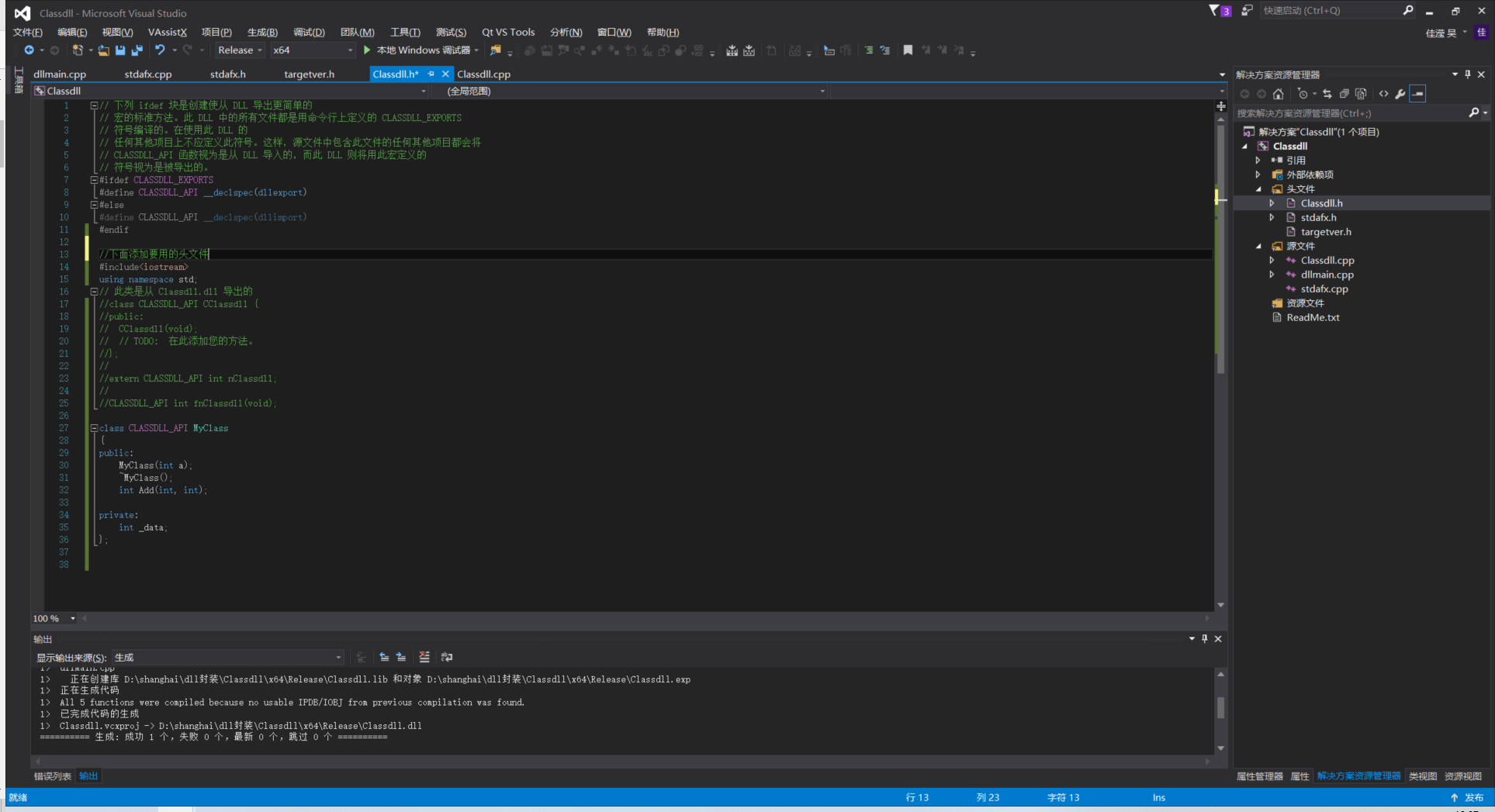This screenshot has height=812, width=1495.
Task: Switch to the Classdll.cpp editor tab
Action: coord(483,74)
